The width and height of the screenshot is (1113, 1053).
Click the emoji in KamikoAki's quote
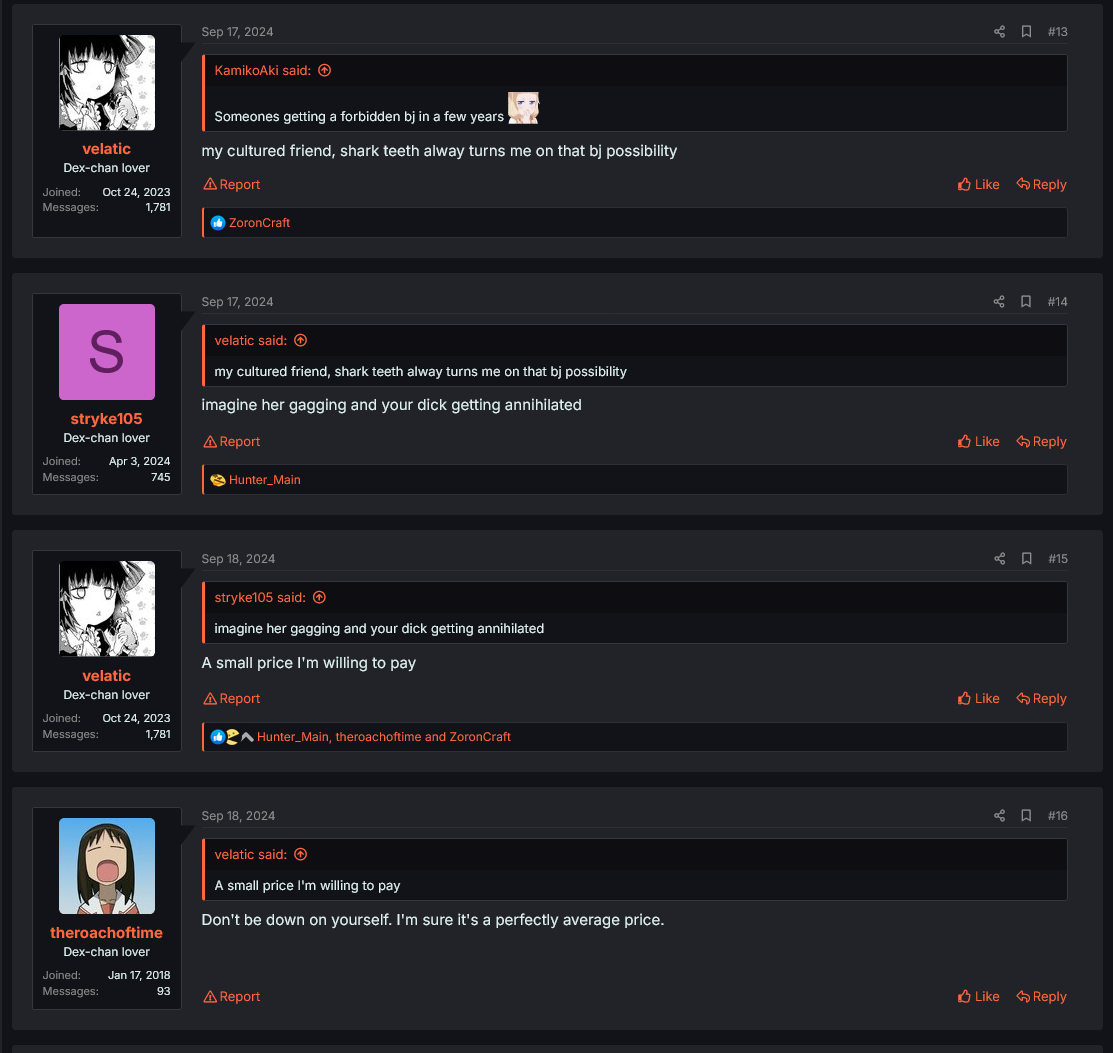(x=523, y=108)
